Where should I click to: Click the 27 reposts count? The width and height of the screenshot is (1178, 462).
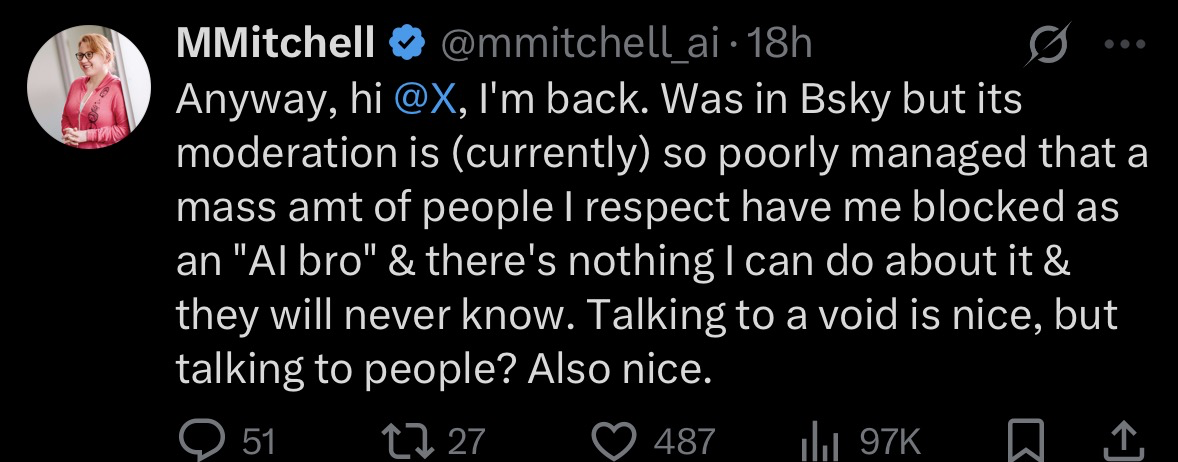pyautogui.click(x=465, y=441)
